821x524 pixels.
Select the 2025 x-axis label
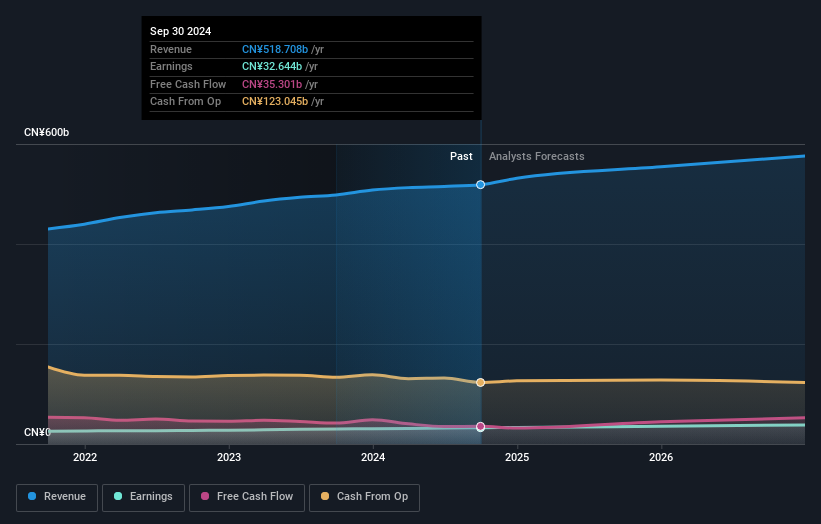coord(517,457)
